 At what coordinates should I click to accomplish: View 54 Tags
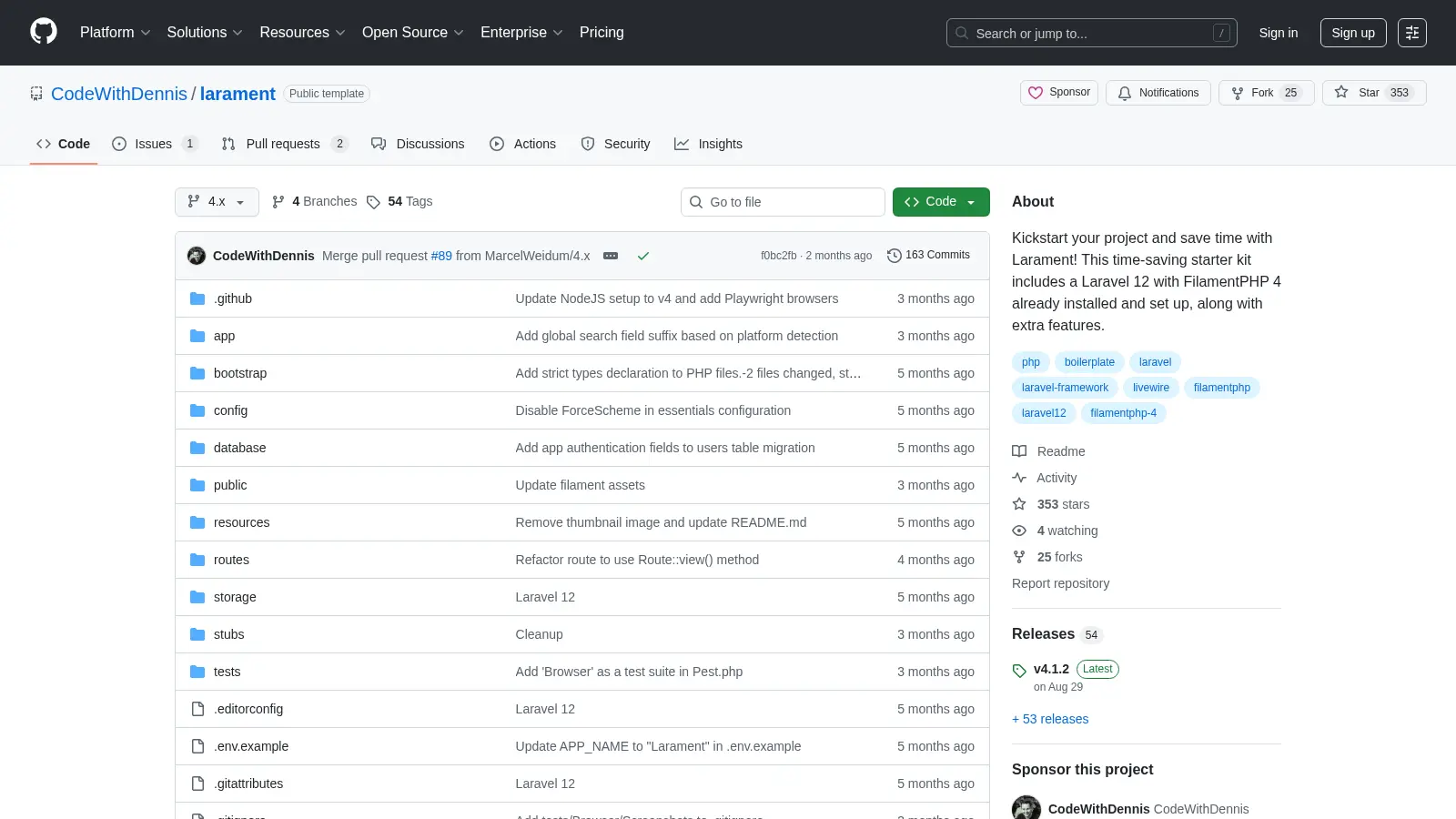coord(399,202)
